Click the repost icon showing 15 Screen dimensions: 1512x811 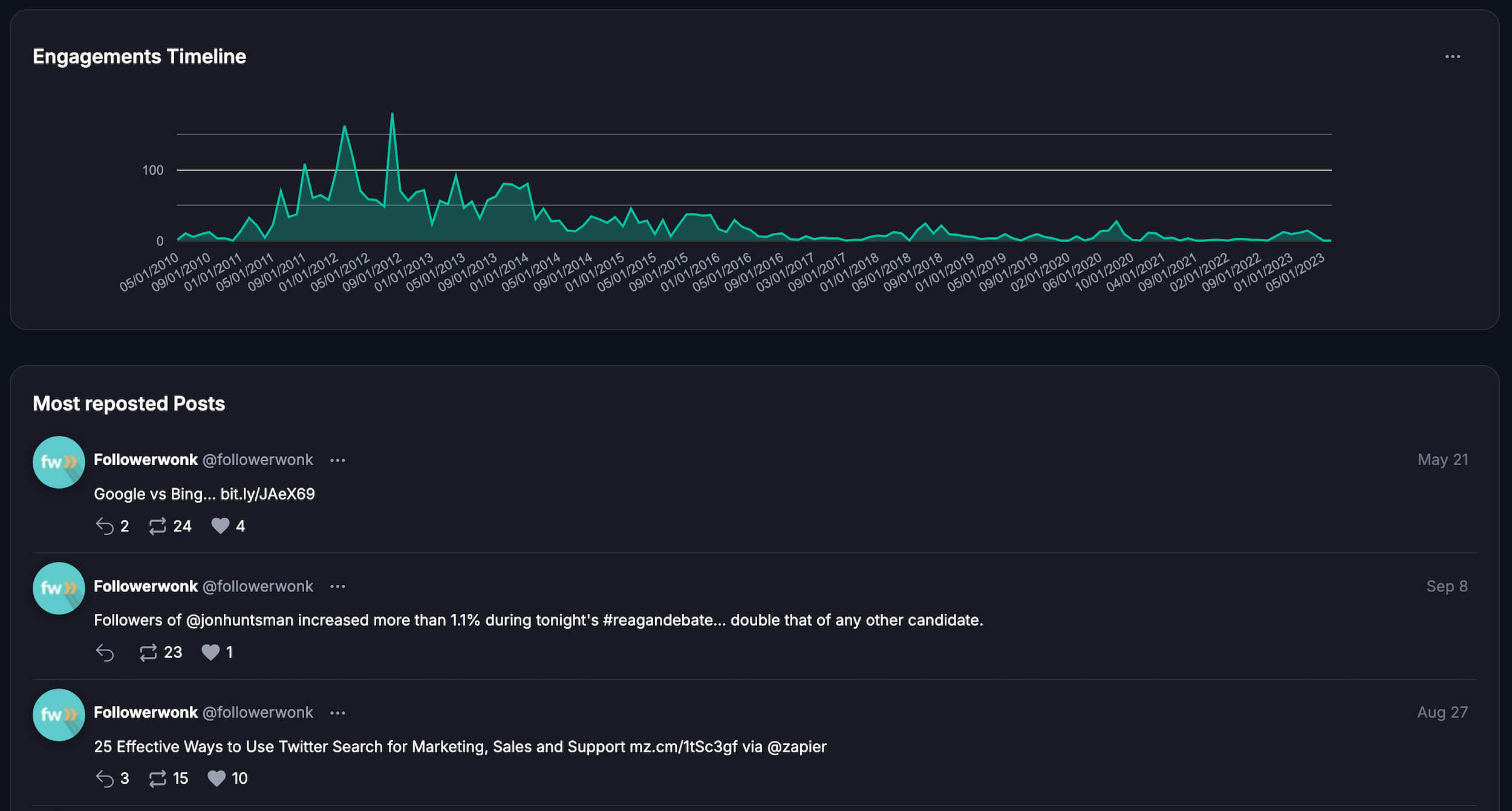point(158,778)
